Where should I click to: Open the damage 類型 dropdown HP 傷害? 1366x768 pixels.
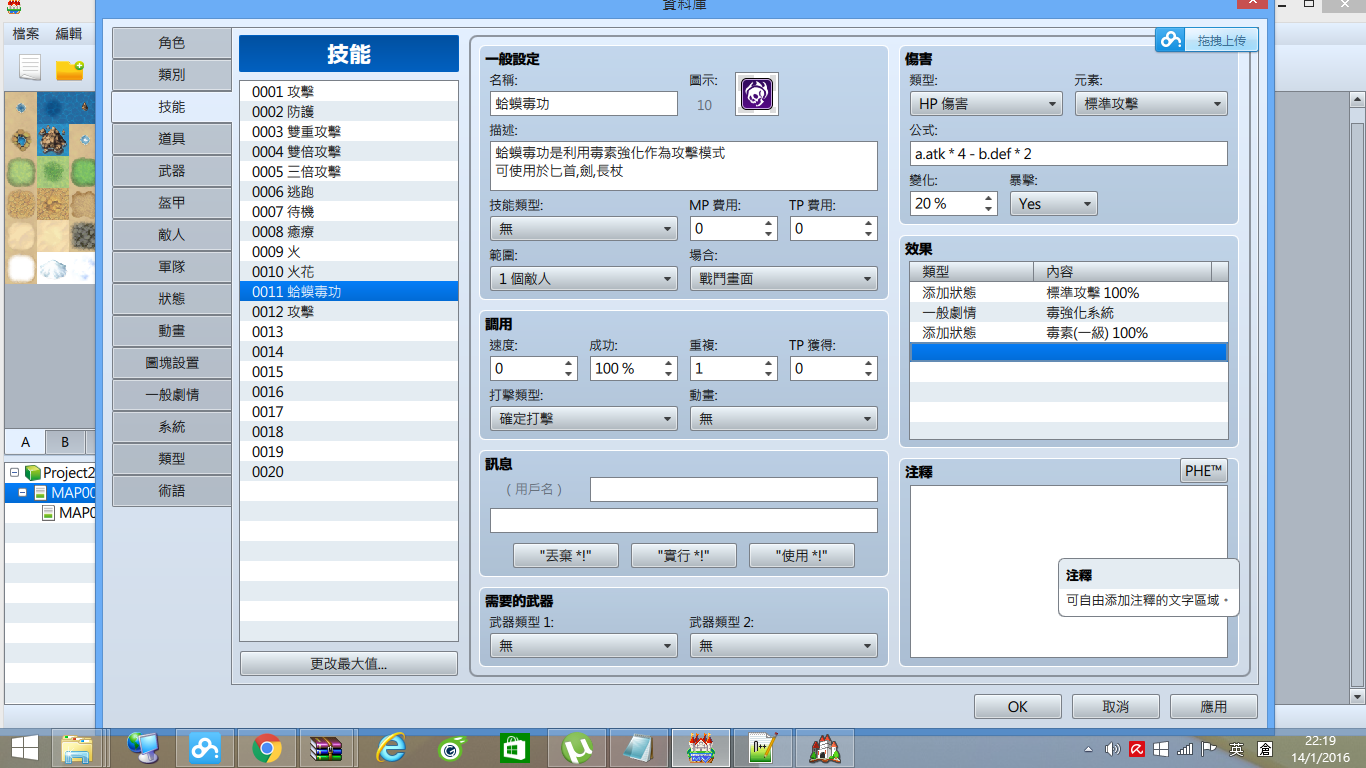(x=986, y=103)
